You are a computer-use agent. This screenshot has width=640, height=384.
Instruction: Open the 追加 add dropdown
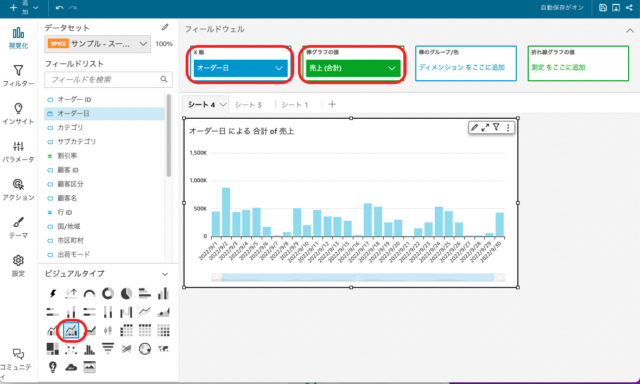[24, 8]
